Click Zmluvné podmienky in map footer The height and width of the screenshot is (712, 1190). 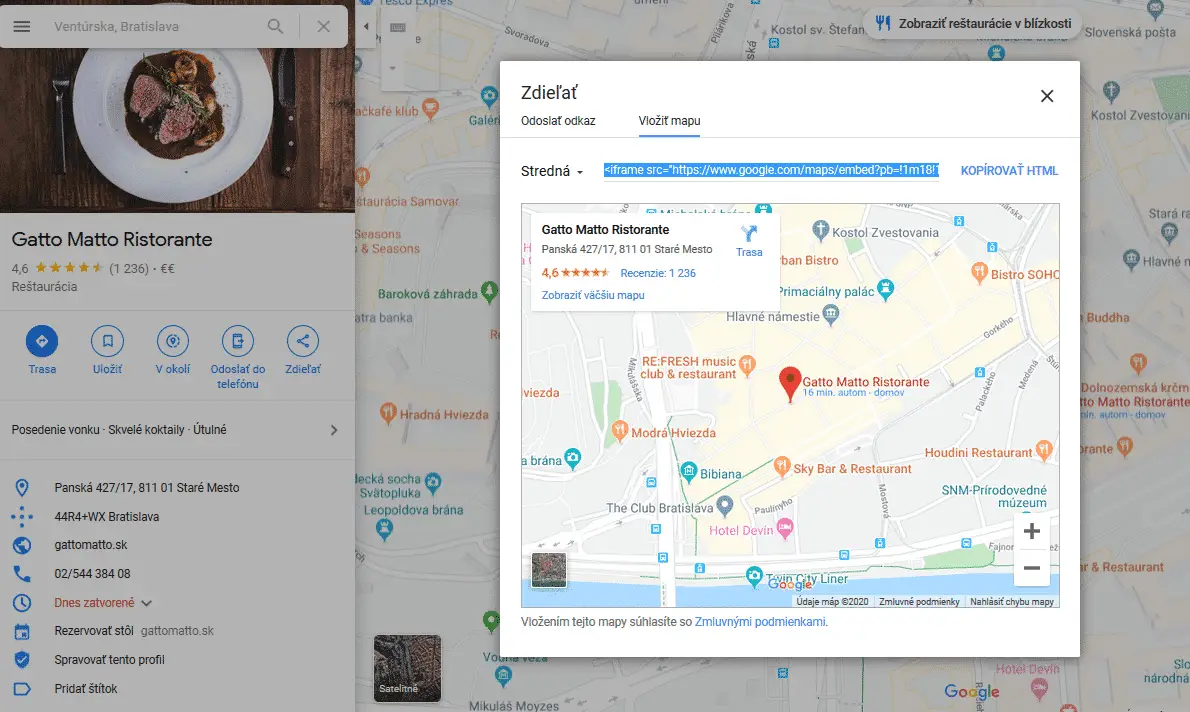click(x=919, y=602)
